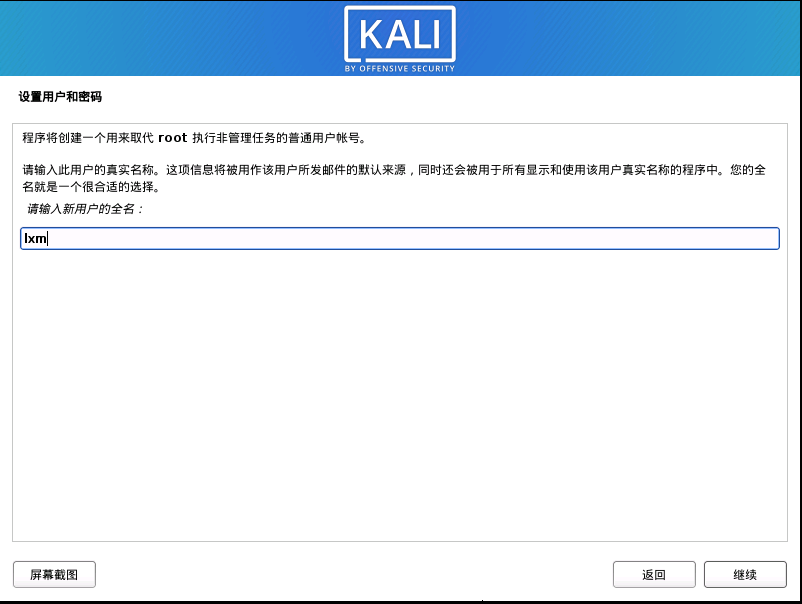The height and width of the screenshot is (604, 802).
Task: Click the typed text lxm in the field
Action: pyautogui.click(x=35, y=238)
